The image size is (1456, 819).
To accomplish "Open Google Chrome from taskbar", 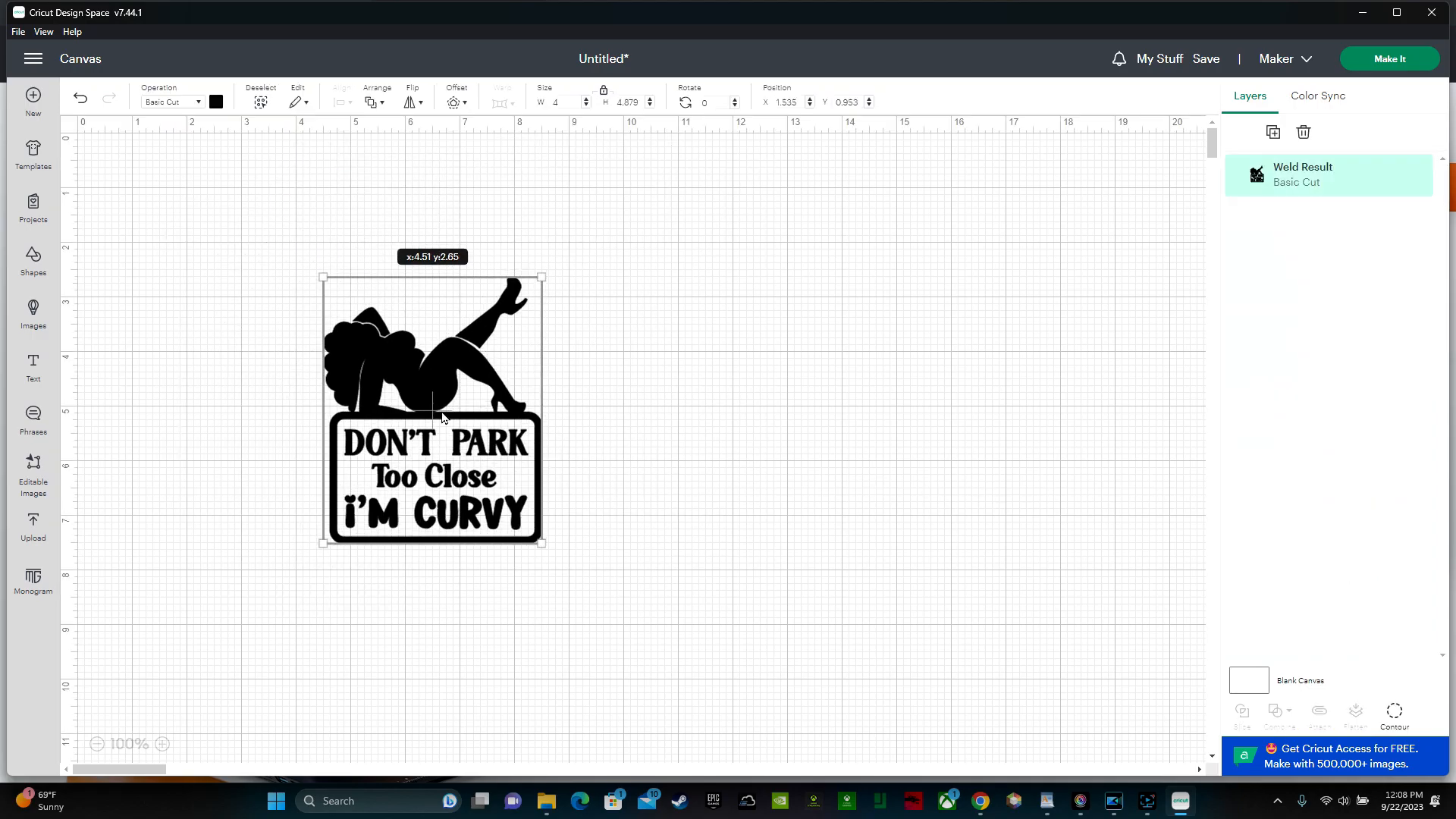I will 980,801.
